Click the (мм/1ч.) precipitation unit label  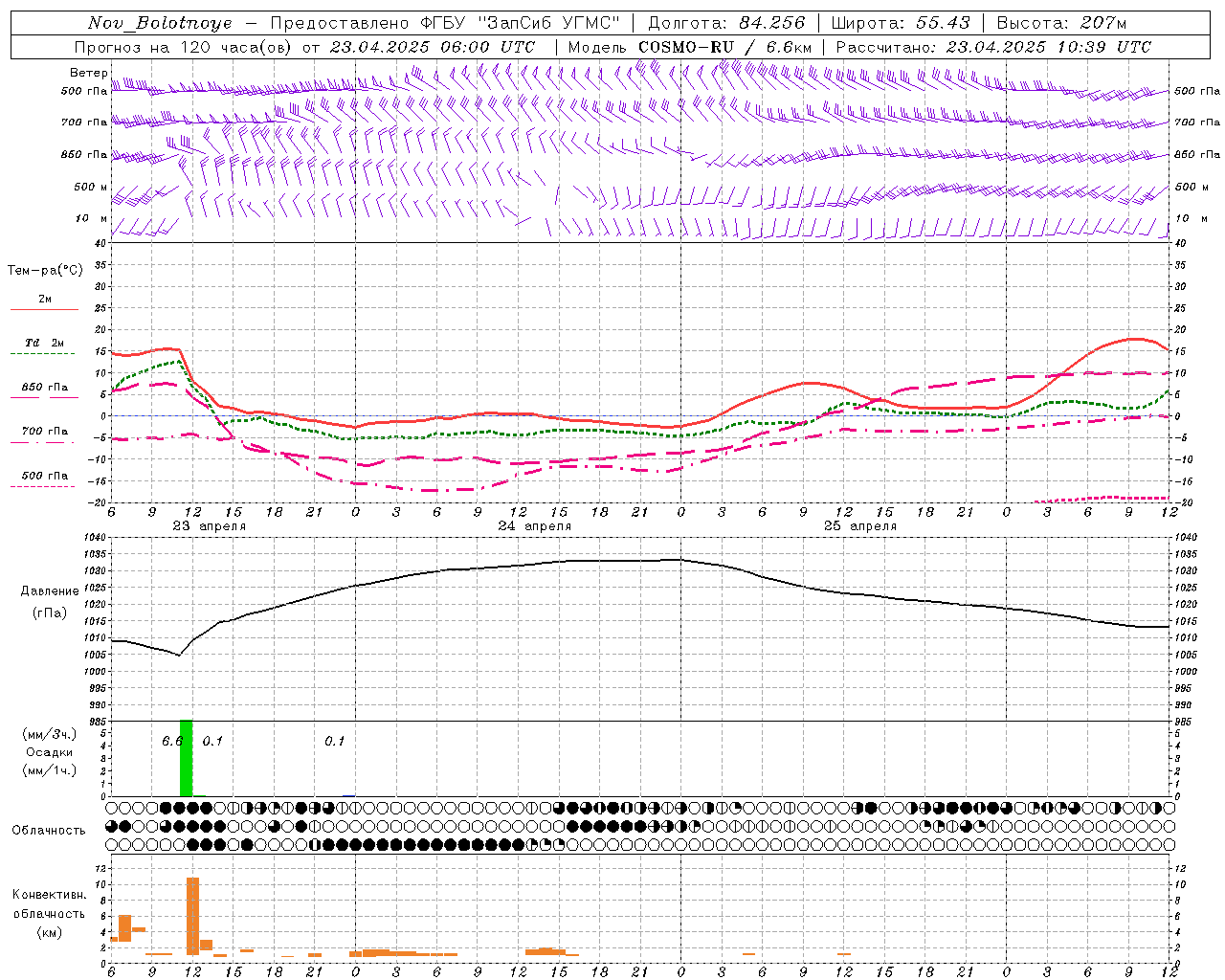coord(49,770)
